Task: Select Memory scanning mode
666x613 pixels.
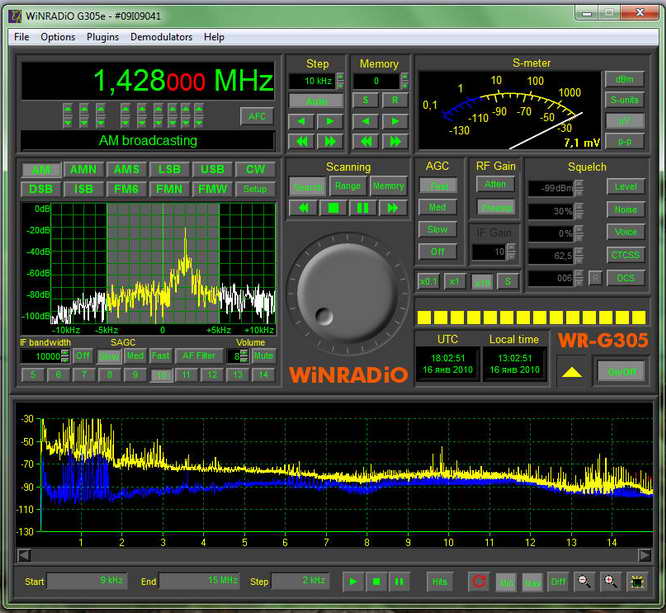Action: click(x=388, y=186)
